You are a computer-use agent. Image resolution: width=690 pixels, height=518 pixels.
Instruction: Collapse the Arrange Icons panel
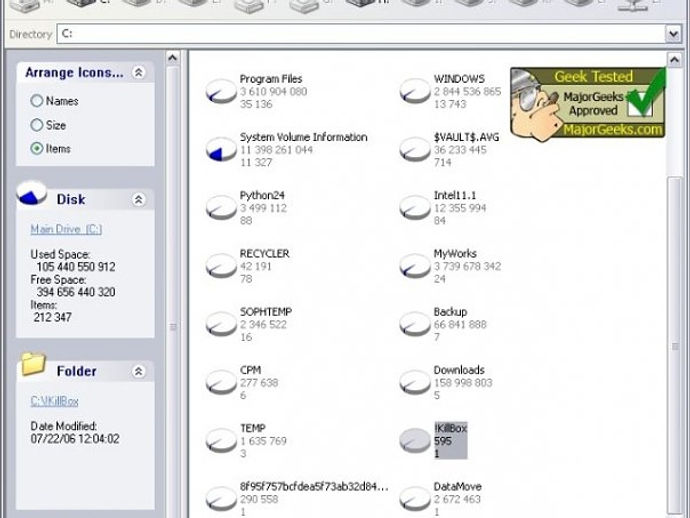pos(139,73)
